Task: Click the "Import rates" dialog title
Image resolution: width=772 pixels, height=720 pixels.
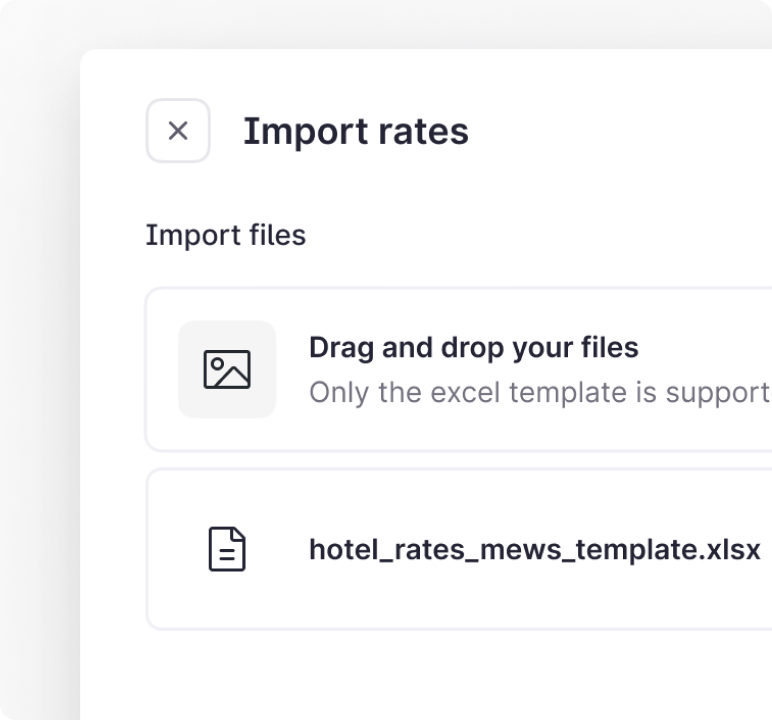Action: click(355, 131)
